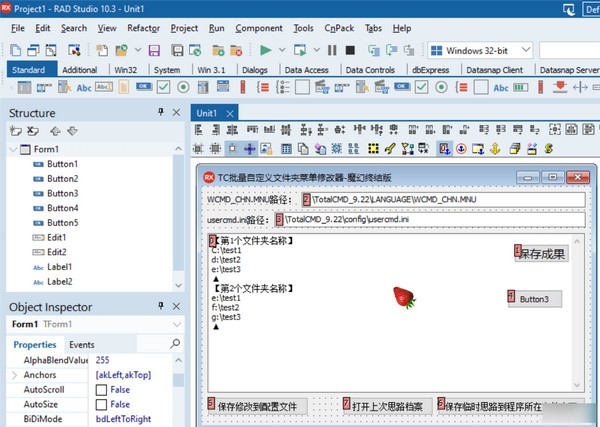Click the black Stop square icon
Image resolution: width=600 pixels, height=427 pixels.
[350, 50]
